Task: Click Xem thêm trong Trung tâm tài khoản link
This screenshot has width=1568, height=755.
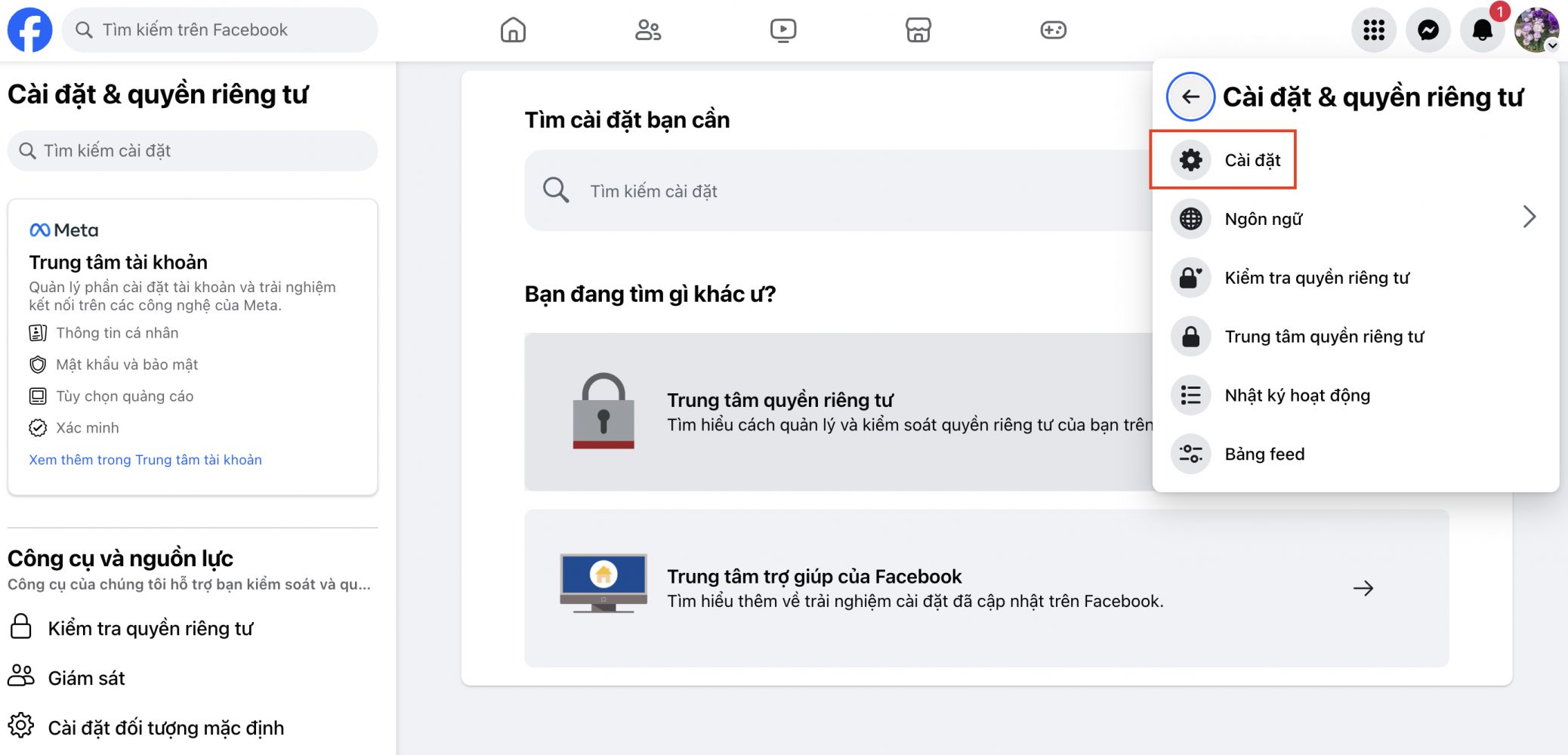Action: coord(145,460)
